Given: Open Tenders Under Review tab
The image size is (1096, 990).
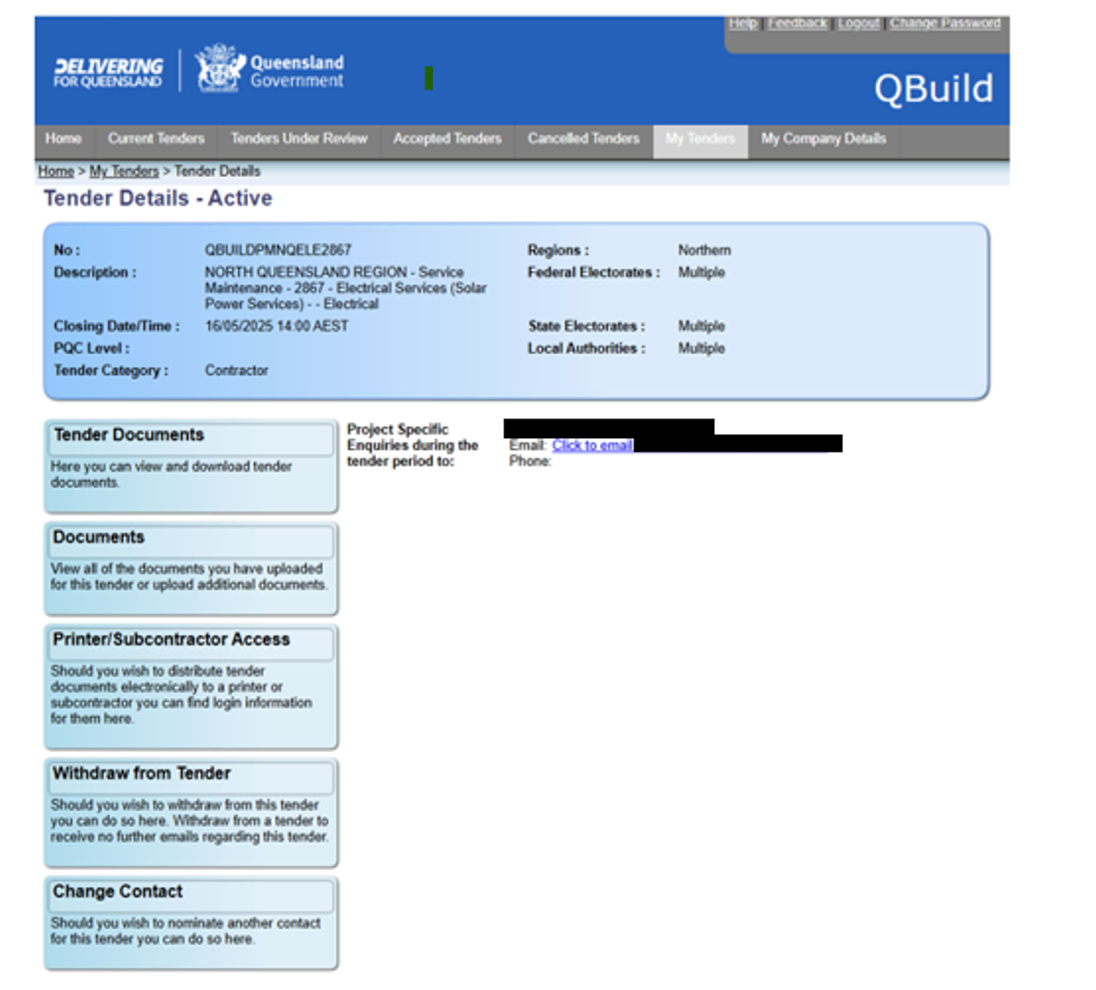Looking at the screenshot, I should pos(299,139).
